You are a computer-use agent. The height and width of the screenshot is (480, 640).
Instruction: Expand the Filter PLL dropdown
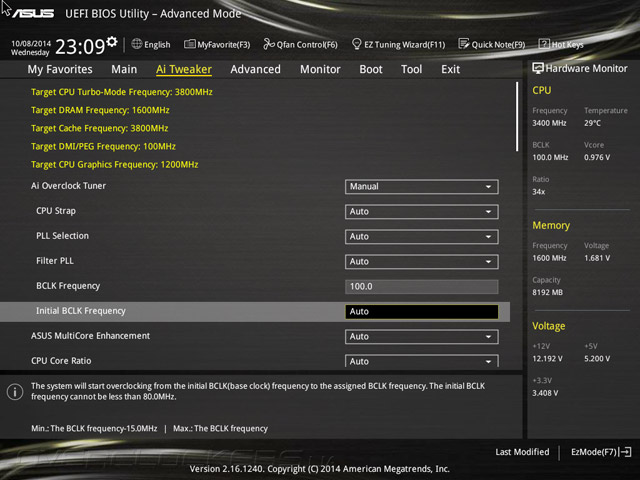tap(422, 261)
